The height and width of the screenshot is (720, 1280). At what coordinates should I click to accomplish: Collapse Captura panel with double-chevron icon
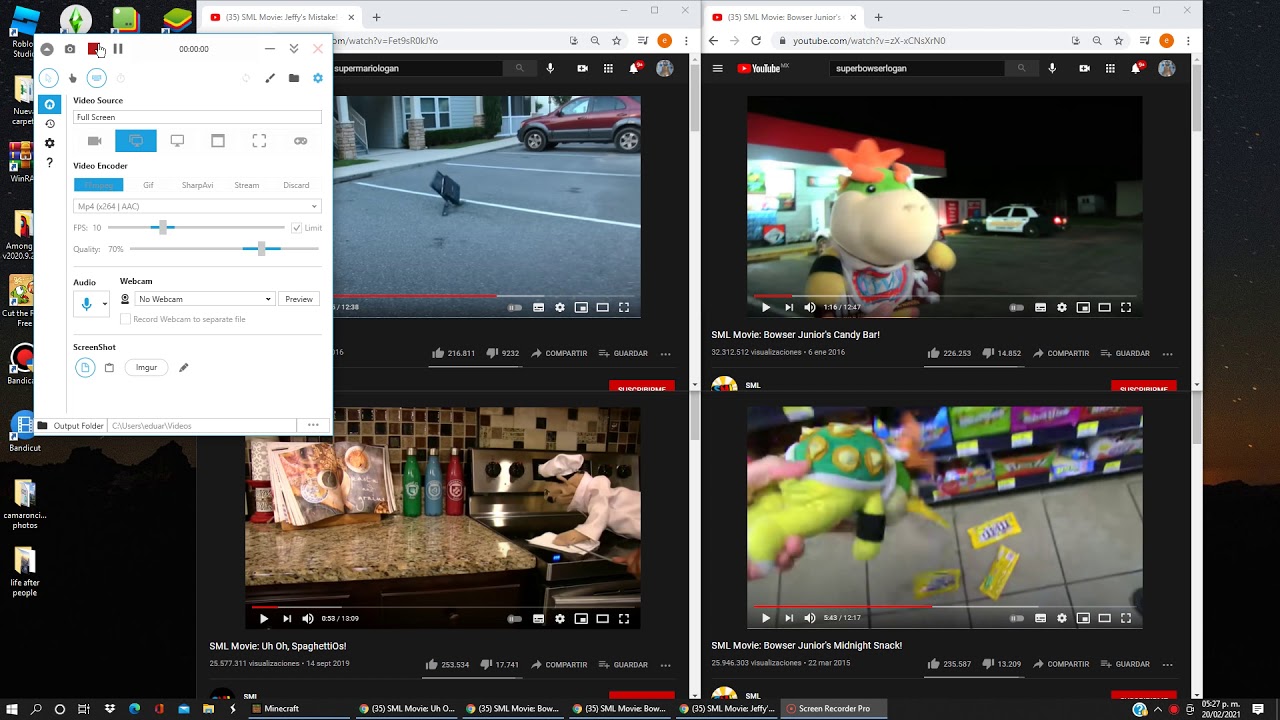pos(294,49)
